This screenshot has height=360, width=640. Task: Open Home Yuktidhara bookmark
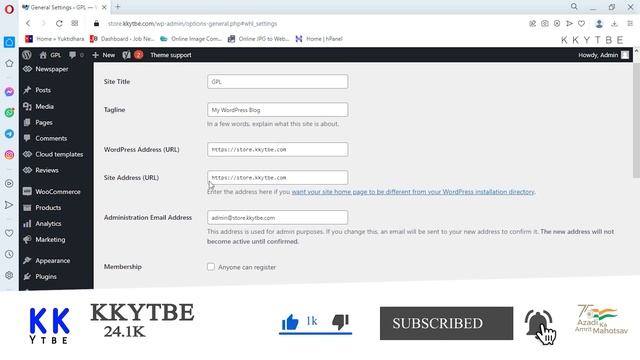pyautogui.click(x=55, y=39)
